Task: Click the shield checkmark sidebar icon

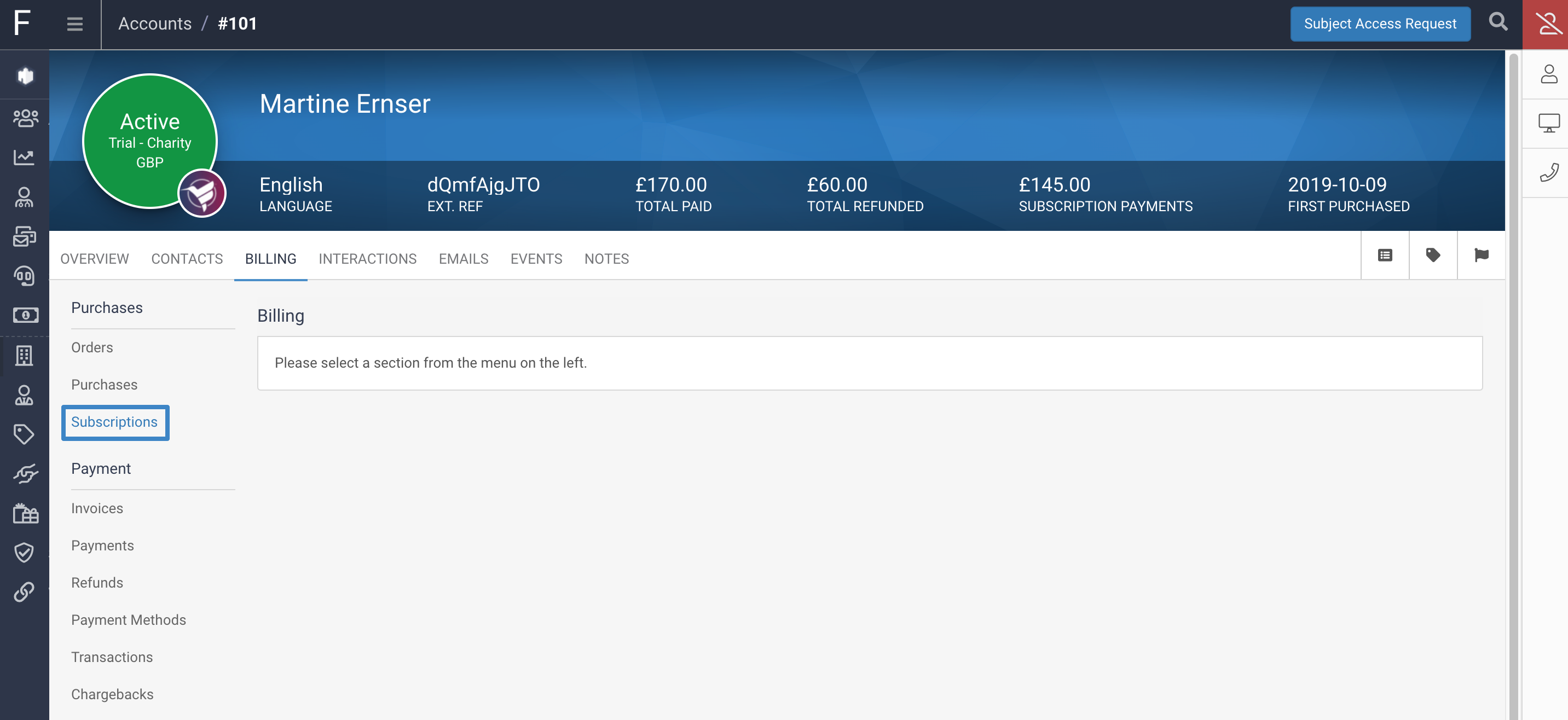Action: click(24, 553)
